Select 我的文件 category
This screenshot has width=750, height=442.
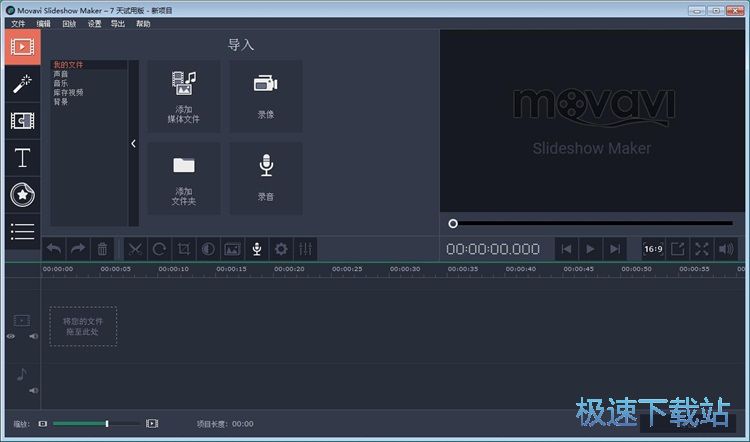click(89, 65)
